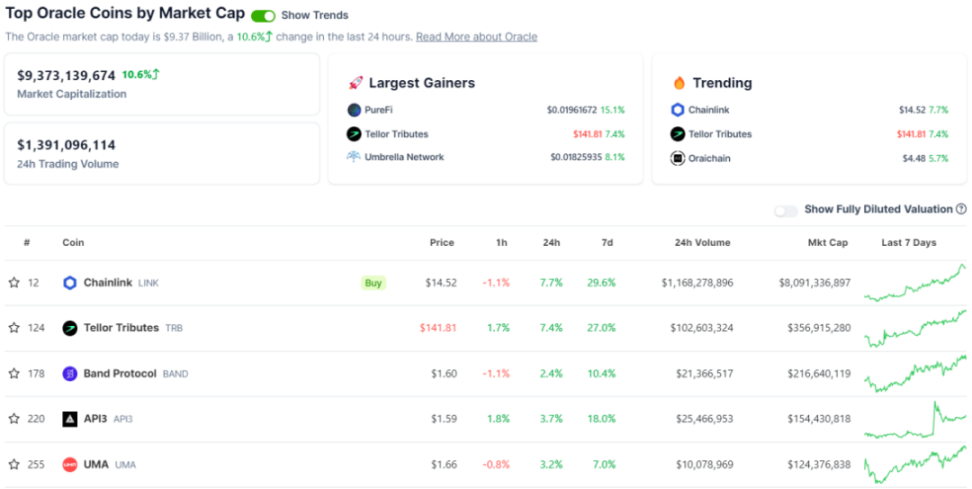972x489 pixels.
Task: Mark UMA as favorite with star
Action: point(14,464)
